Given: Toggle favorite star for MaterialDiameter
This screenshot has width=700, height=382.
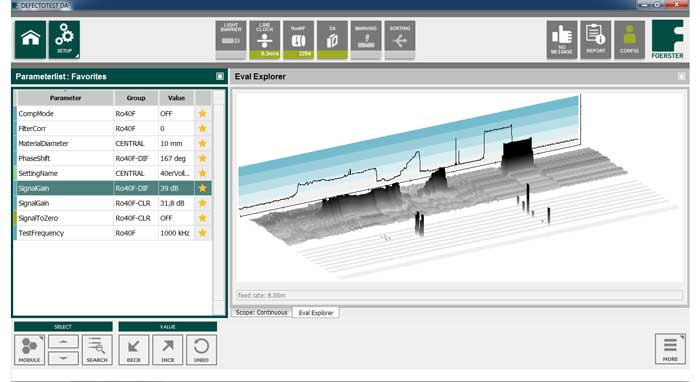Looking at the screenshot, I should 203,143.
